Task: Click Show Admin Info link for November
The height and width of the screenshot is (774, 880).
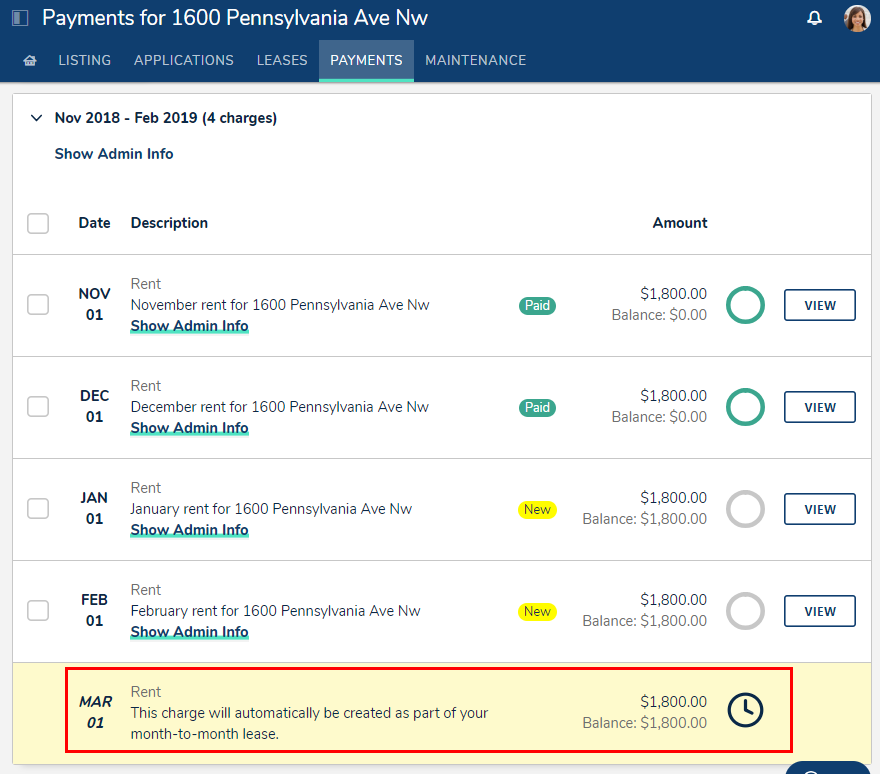Action: pos(189,326)
